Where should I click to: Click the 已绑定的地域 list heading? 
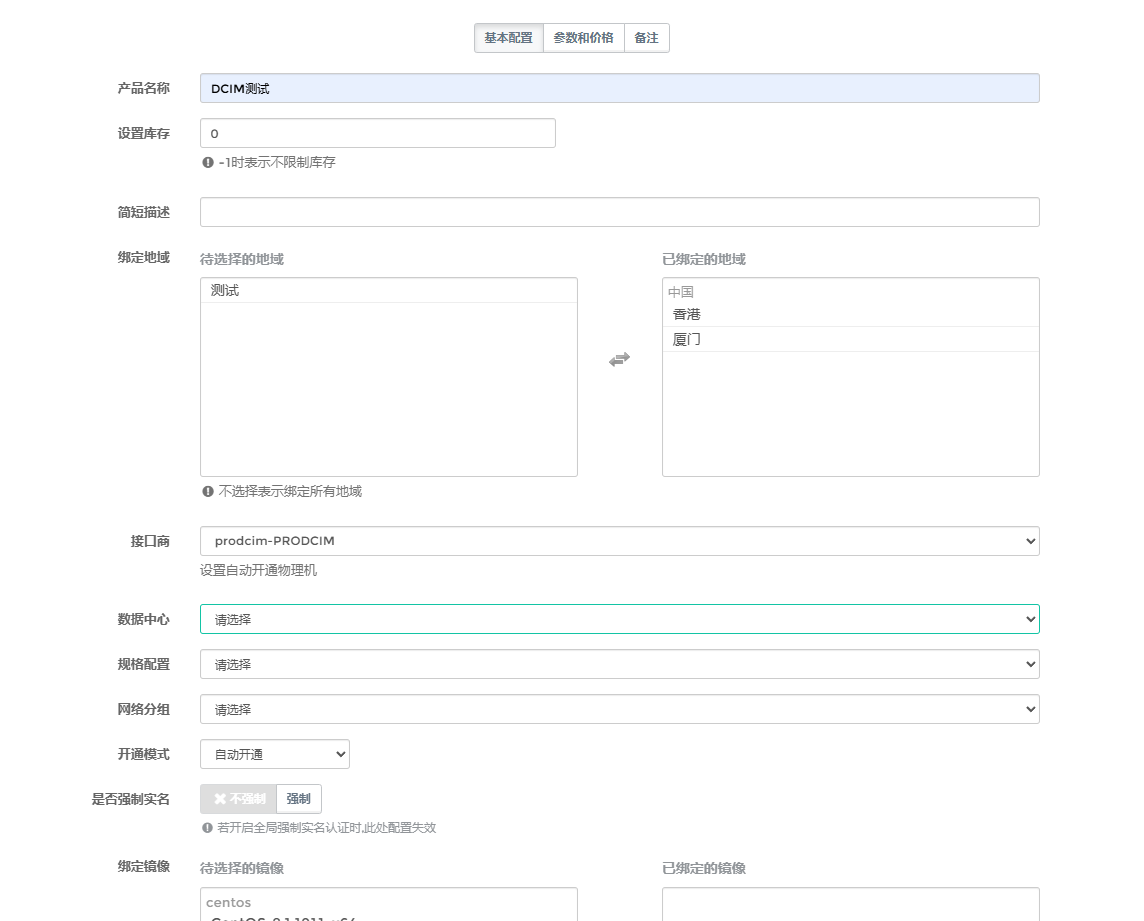point(704,259)
